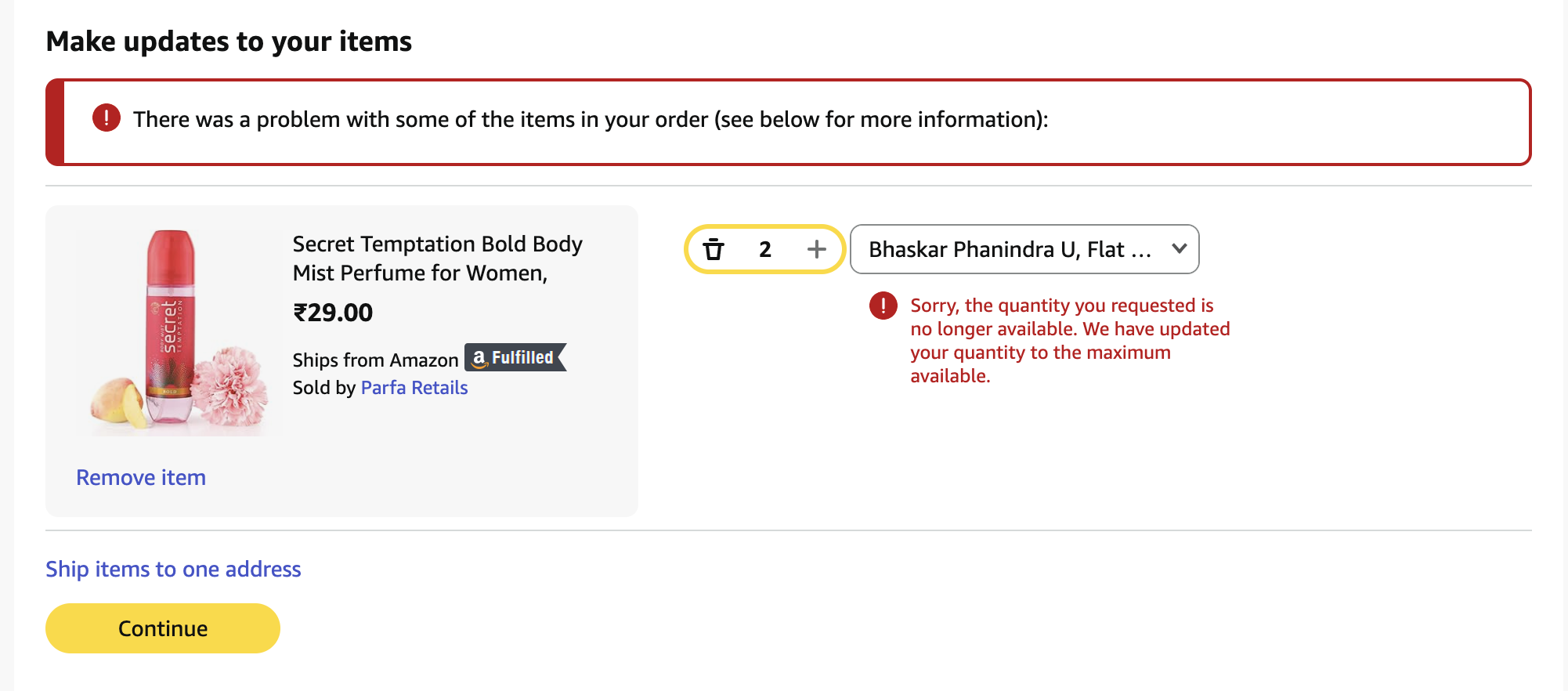The height and width of the screenshot is (691, 1568).
Task: Click the quantity value 2
Action: click(x=765, y=250)
